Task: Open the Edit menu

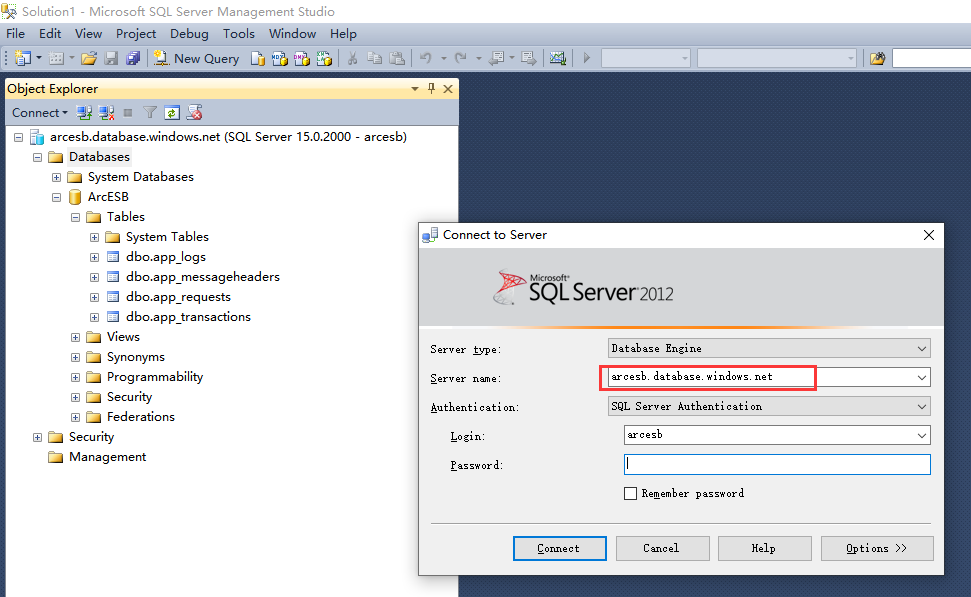Action: (x=50, y=34)
